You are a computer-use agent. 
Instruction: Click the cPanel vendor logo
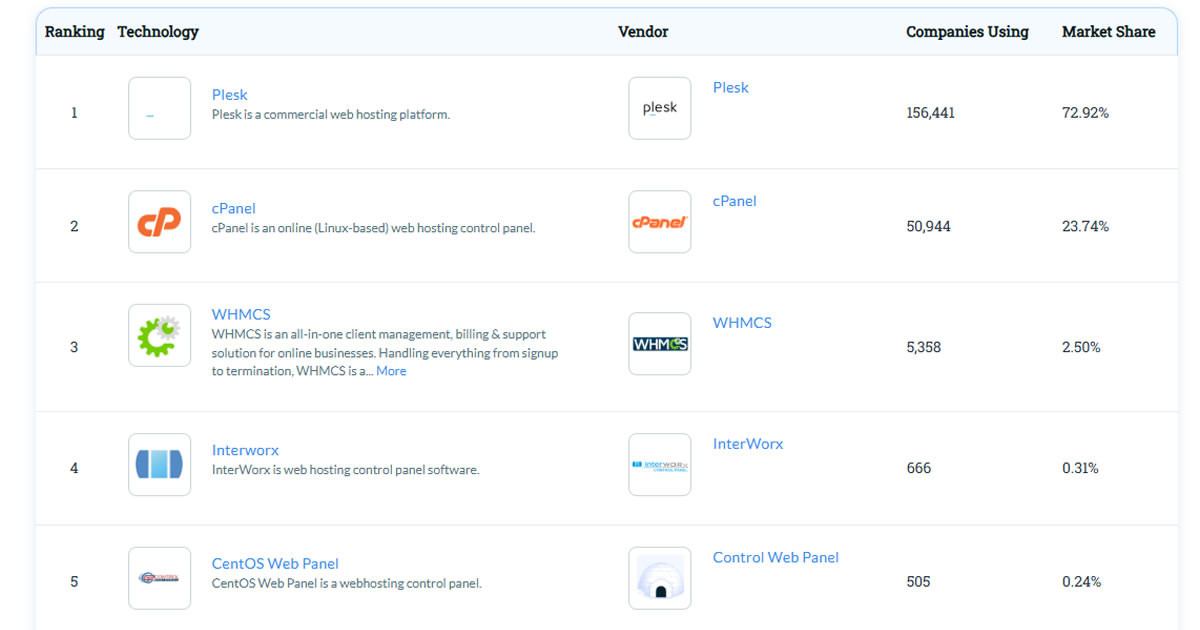coord(659,222)
